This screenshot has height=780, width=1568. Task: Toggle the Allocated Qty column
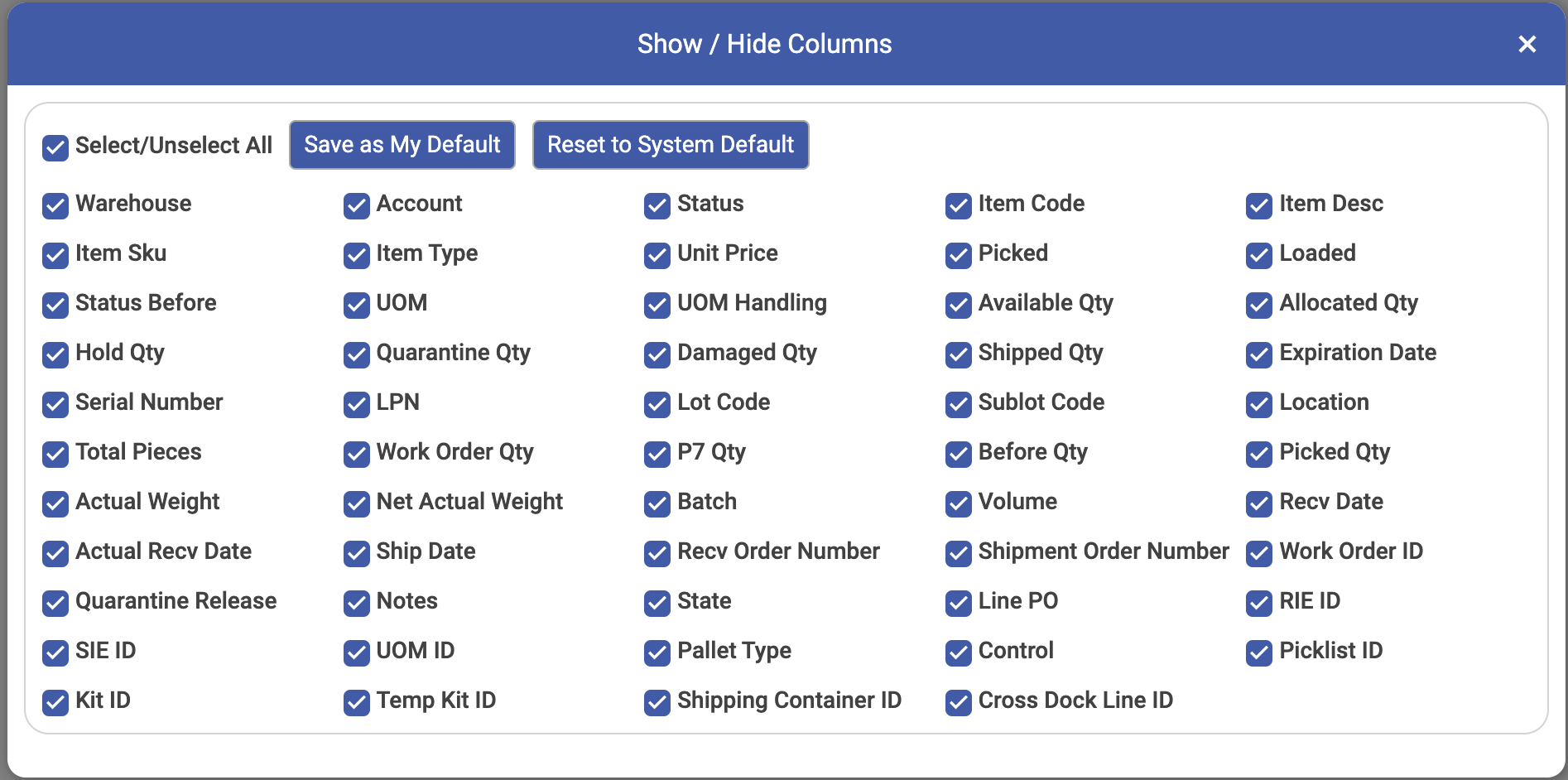tap(1259, 306)
